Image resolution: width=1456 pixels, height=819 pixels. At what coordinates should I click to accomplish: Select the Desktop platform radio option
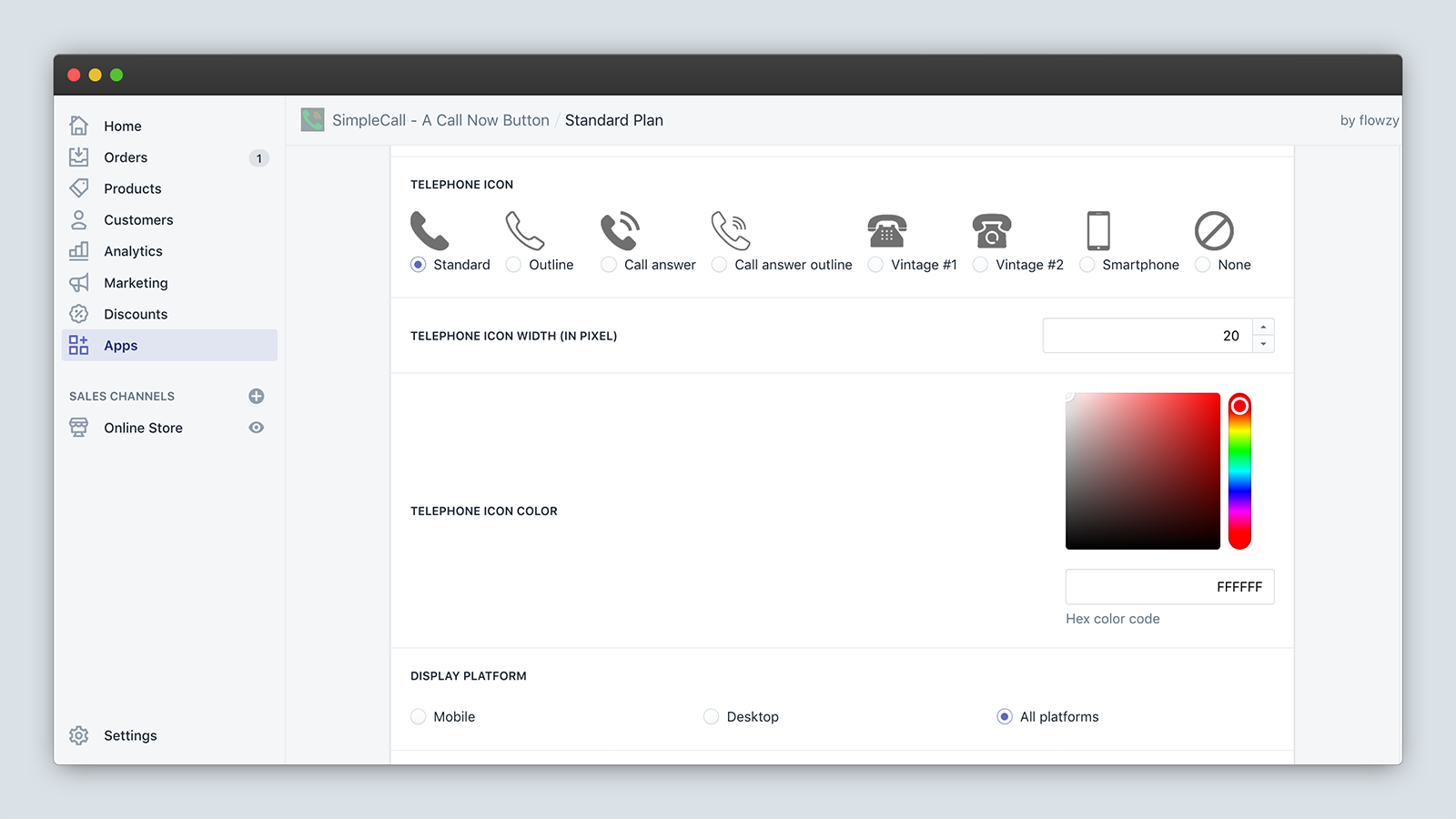[712, 717]
